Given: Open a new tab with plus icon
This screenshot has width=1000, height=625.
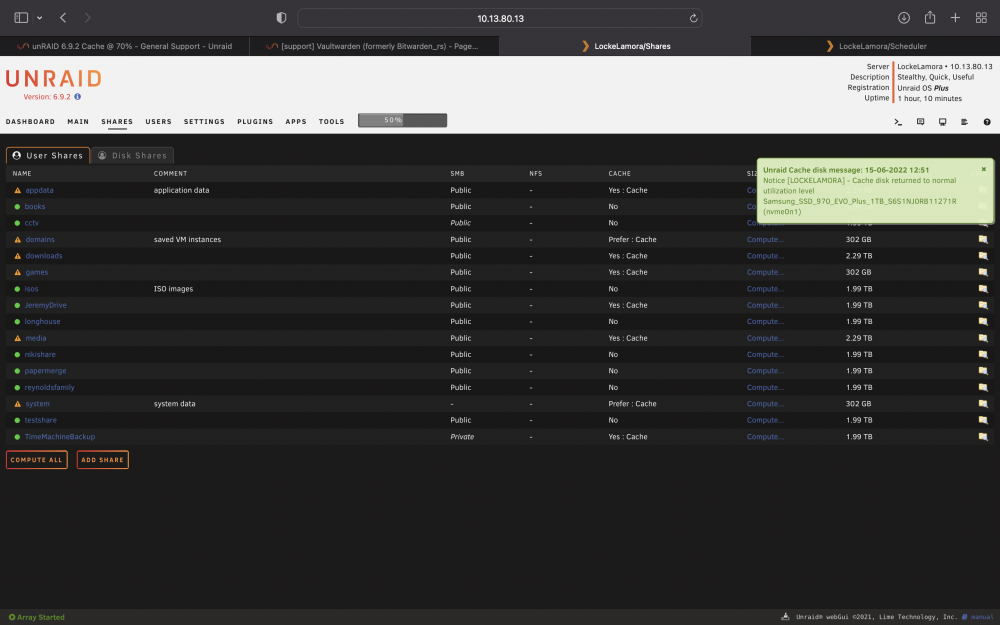Looking at the screenshot, I should [955, 18].
